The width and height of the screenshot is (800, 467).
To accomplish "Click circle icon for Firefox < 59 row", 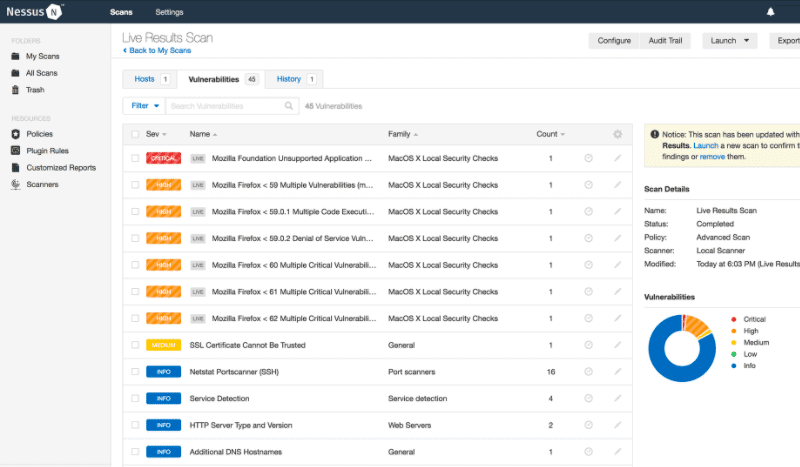I will click(588, 185).
